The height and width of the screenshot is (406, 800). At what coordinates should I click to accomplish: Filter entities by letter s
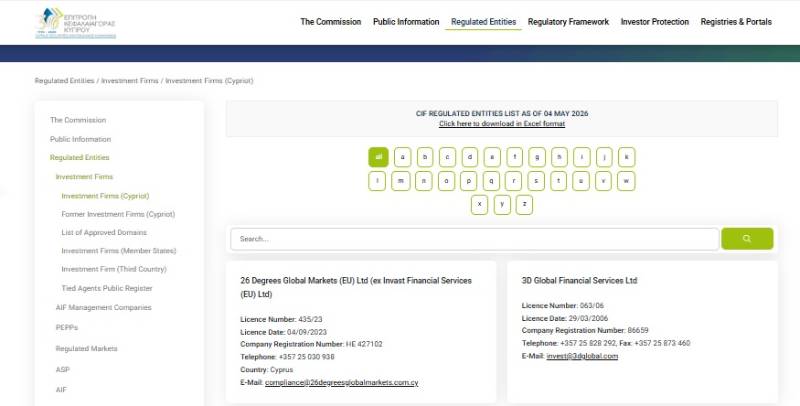(536, 181)
